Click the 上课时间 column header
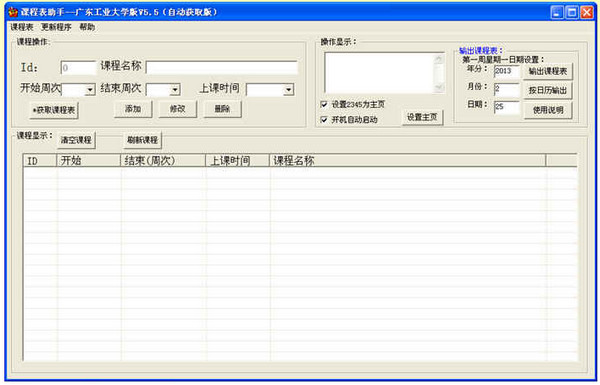600x385 pixels. 238,161
